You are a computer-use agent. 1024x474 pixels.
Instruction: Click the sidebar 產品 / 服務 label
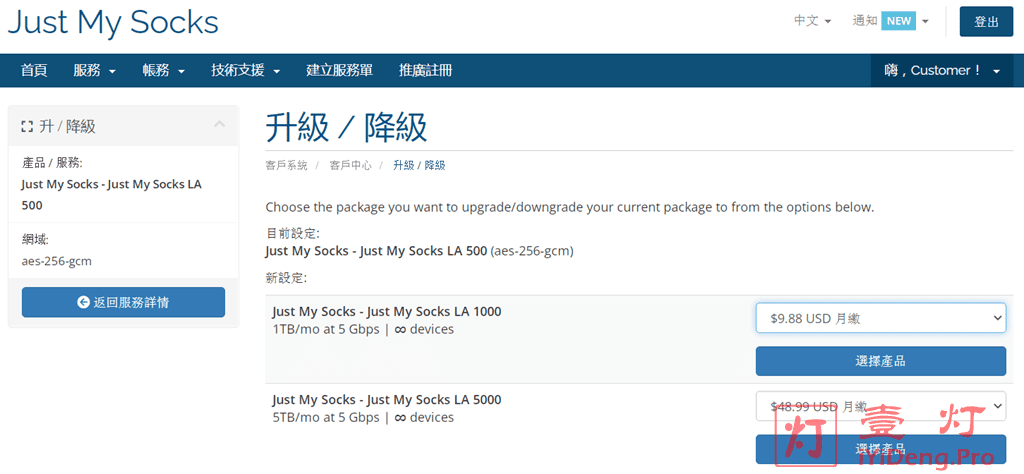(x=52, y=163)
